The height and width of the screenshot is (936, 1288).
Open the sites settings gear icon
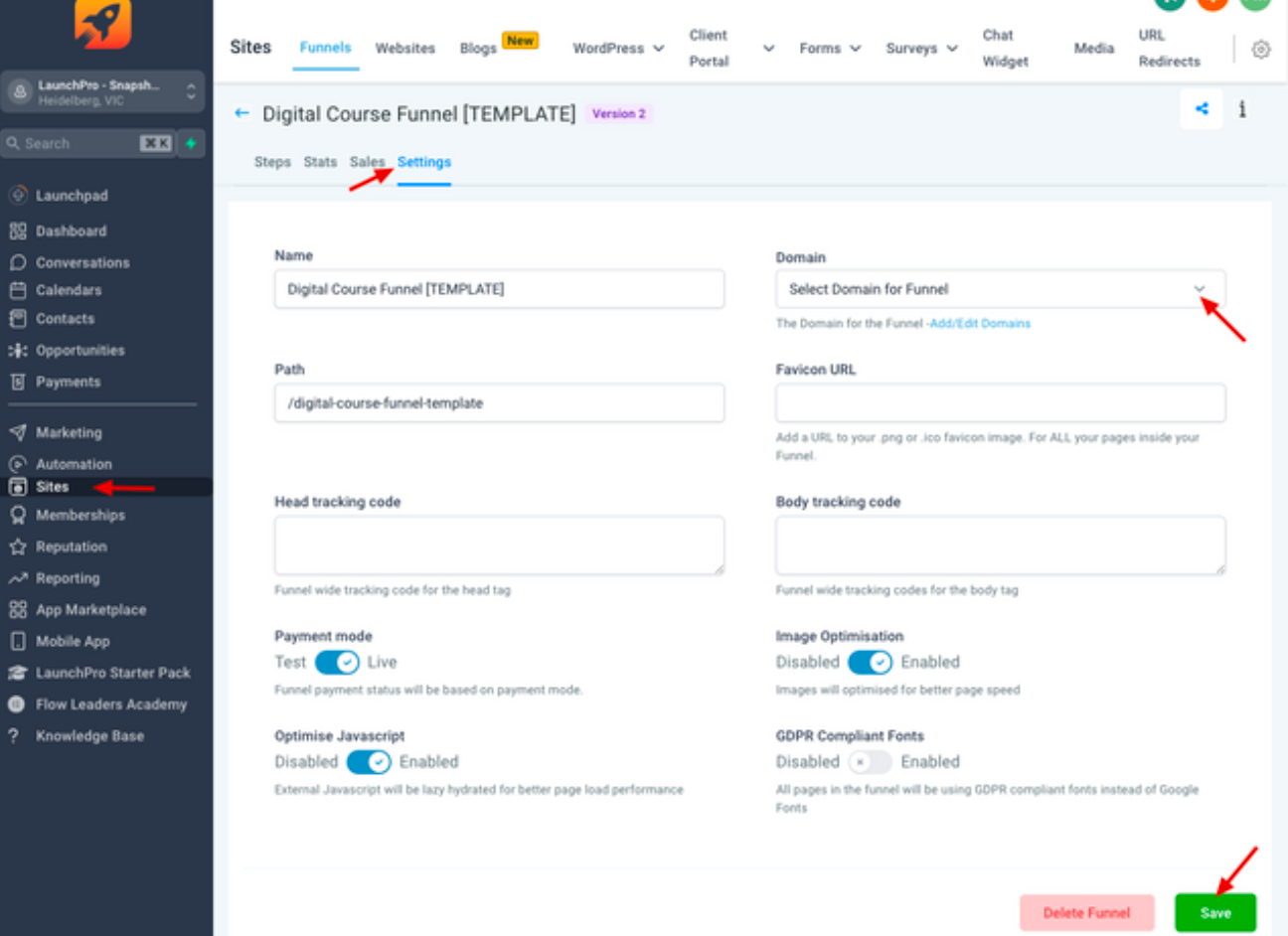pos(1261,49)
